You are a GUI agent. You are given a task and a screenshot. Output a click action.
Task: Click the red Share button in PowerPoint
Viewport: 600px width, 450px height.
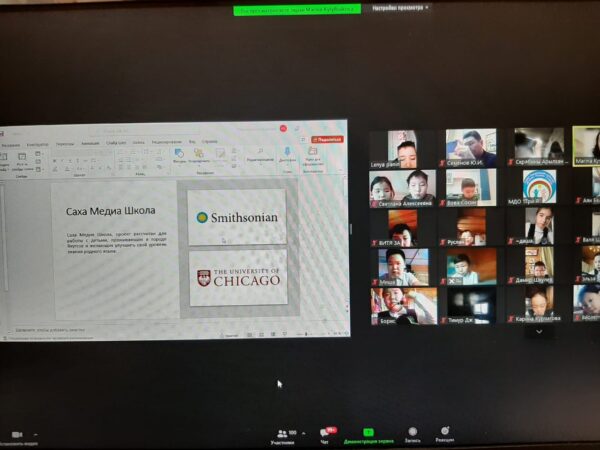[x=327, y=140]
